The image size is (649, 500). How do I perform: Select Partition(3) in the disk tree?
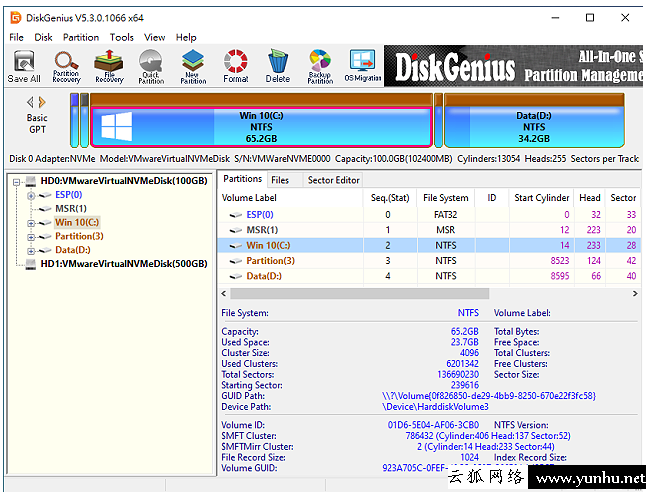79,236
